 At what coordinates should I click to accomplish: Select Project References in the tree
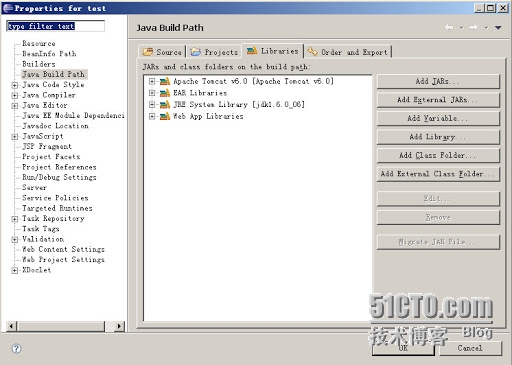click(x=59, y=167)
